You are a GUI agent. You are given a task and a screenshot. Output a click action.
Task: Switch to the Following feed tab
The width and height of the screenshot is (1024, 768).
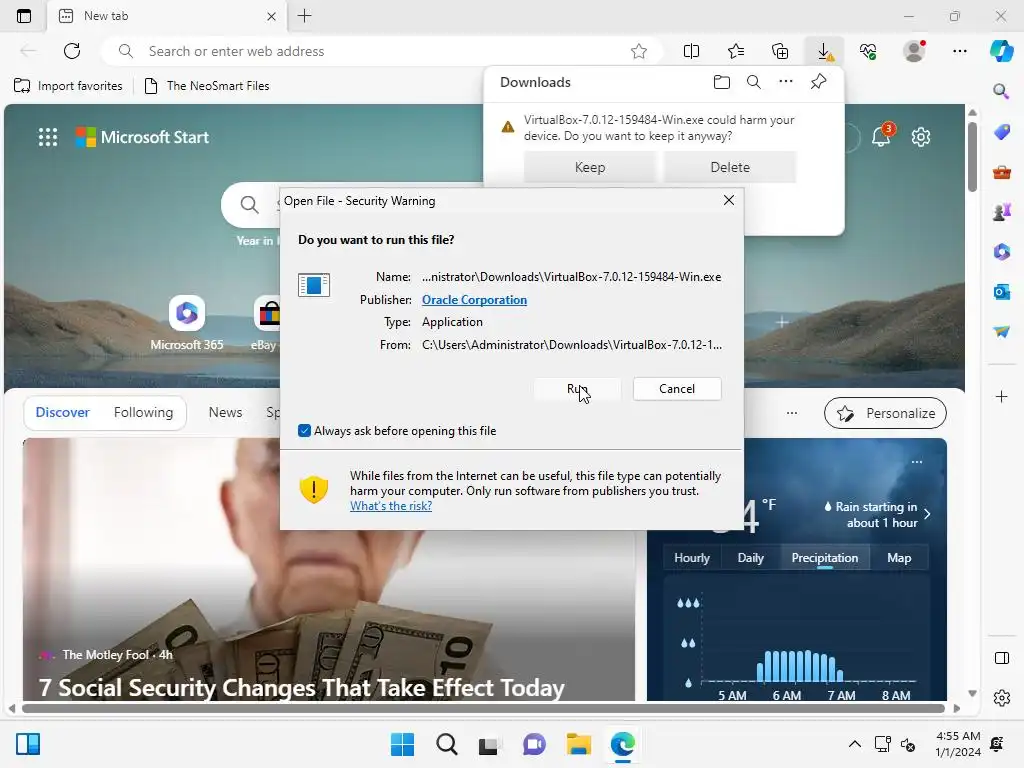[x=143, y=412]
